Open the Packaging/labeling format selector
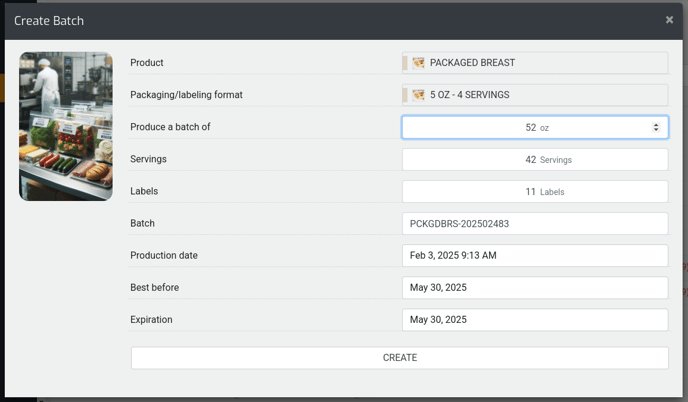 pos(535,95)
